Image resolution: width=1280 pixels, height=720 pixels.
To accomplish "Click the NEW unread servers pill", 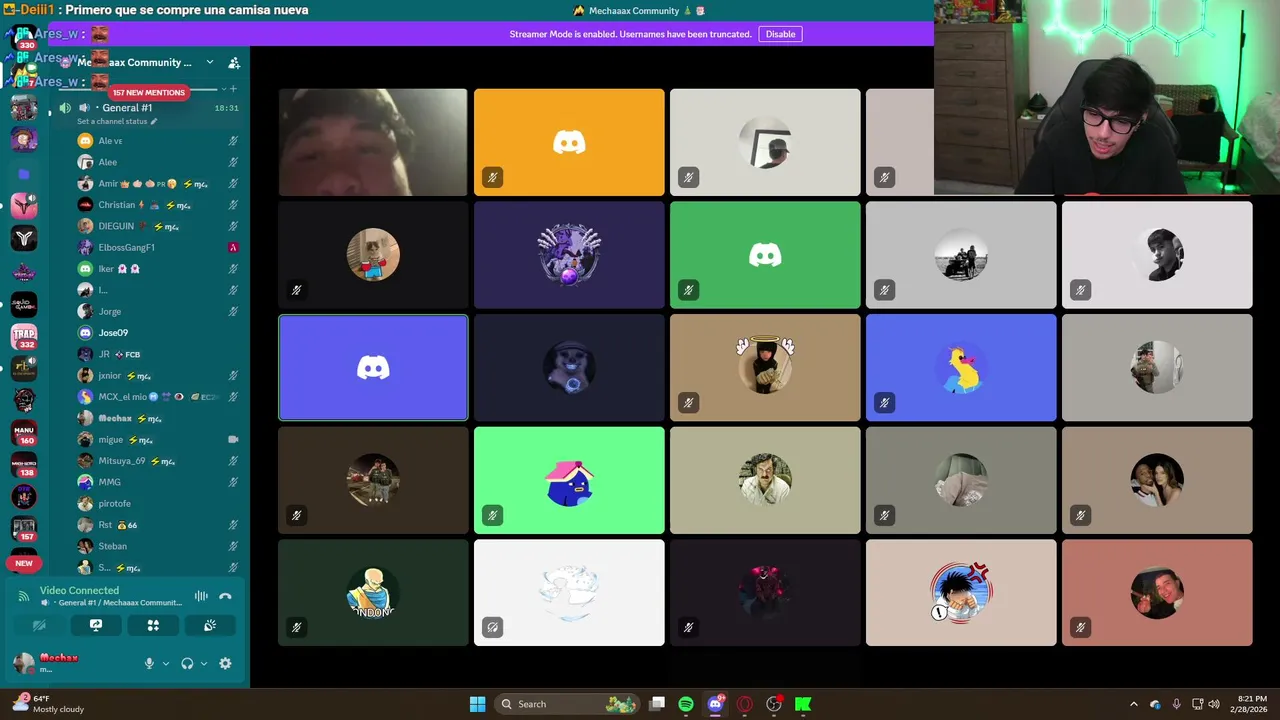I will pos(24,563).
